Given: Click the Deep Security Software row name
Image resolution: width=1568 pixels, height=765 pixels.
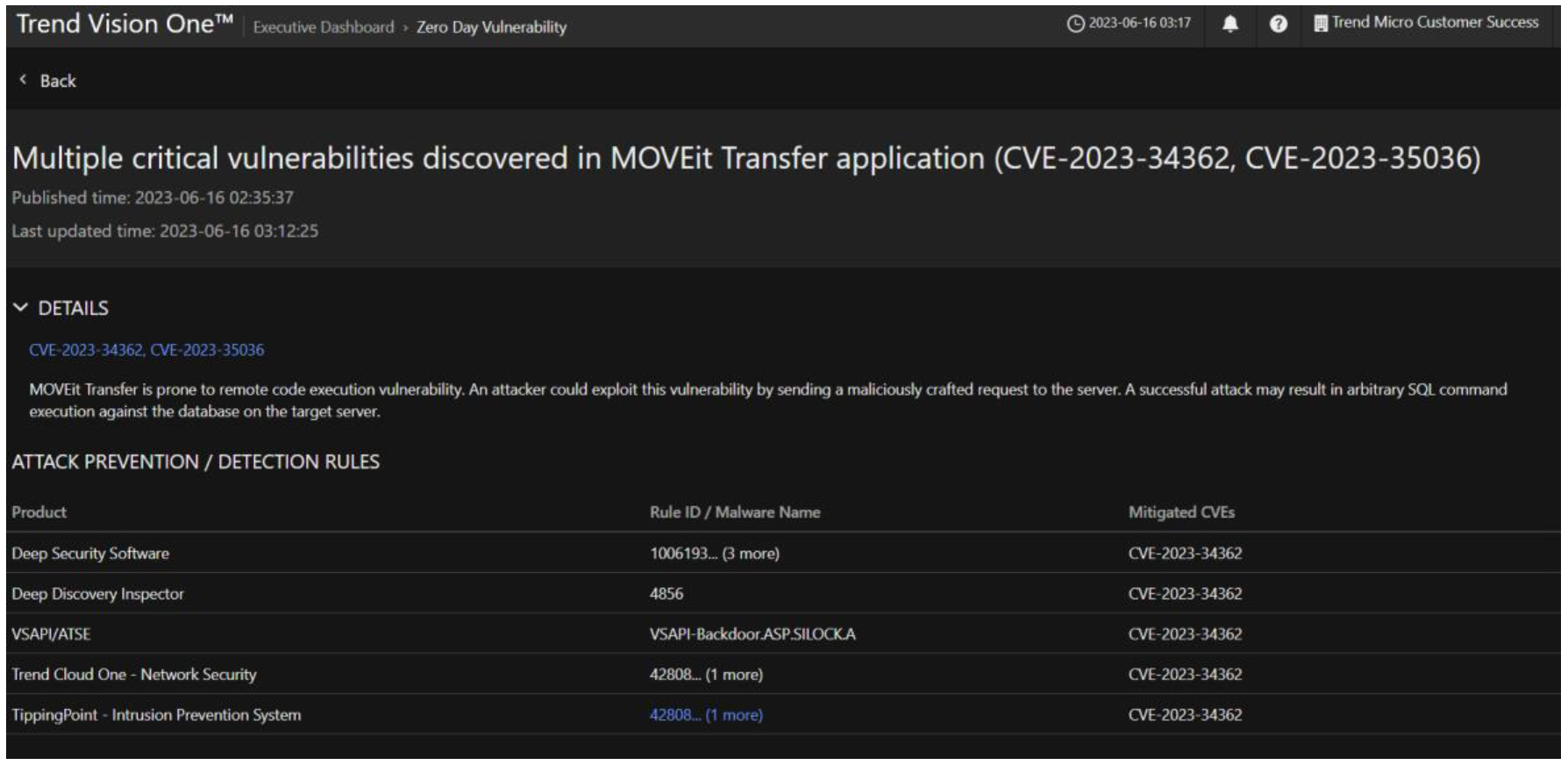Looking at the screenshot, I should pos(90,554).
